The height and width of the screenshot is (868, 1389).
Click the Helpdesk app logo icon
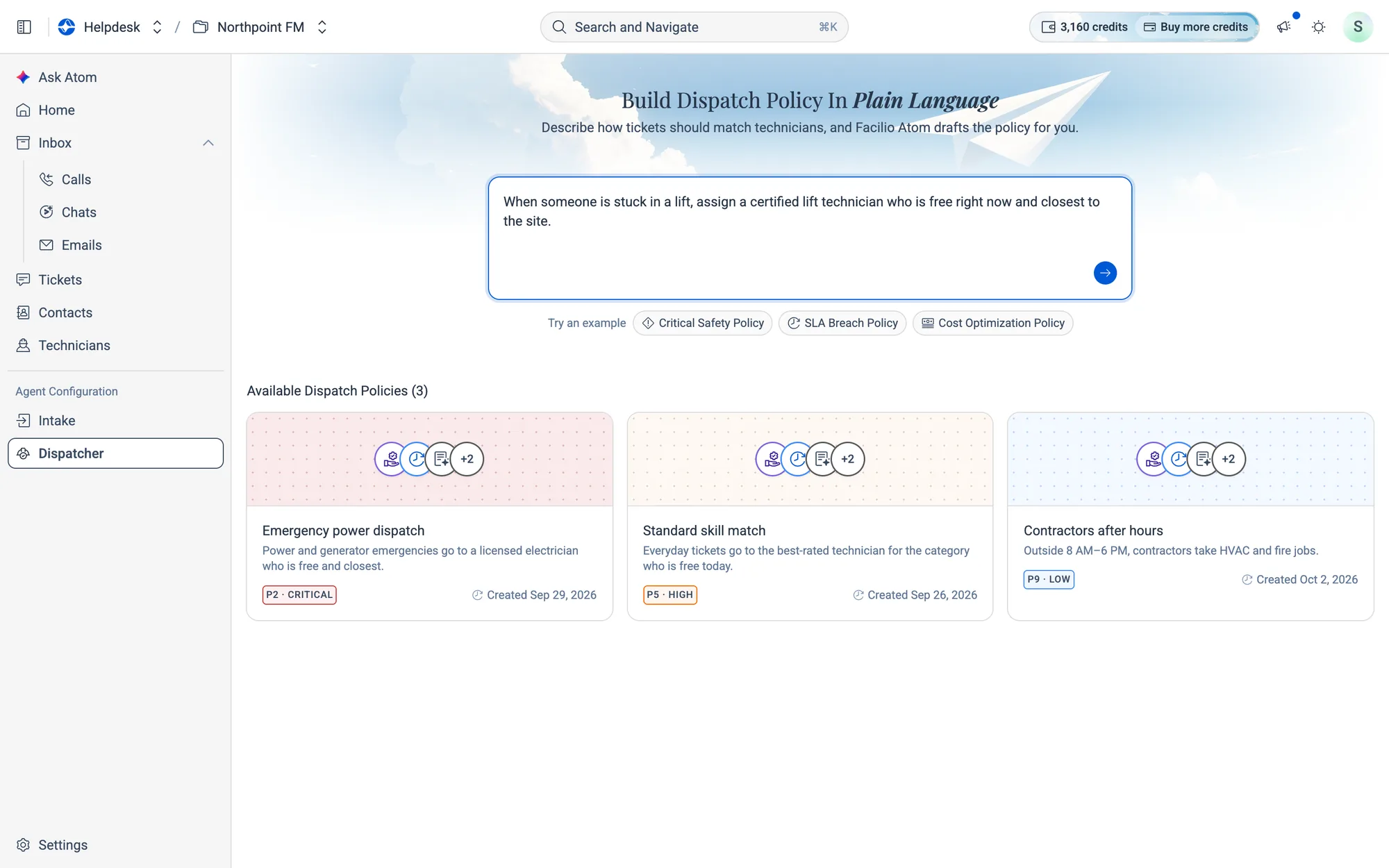(67, 27)
